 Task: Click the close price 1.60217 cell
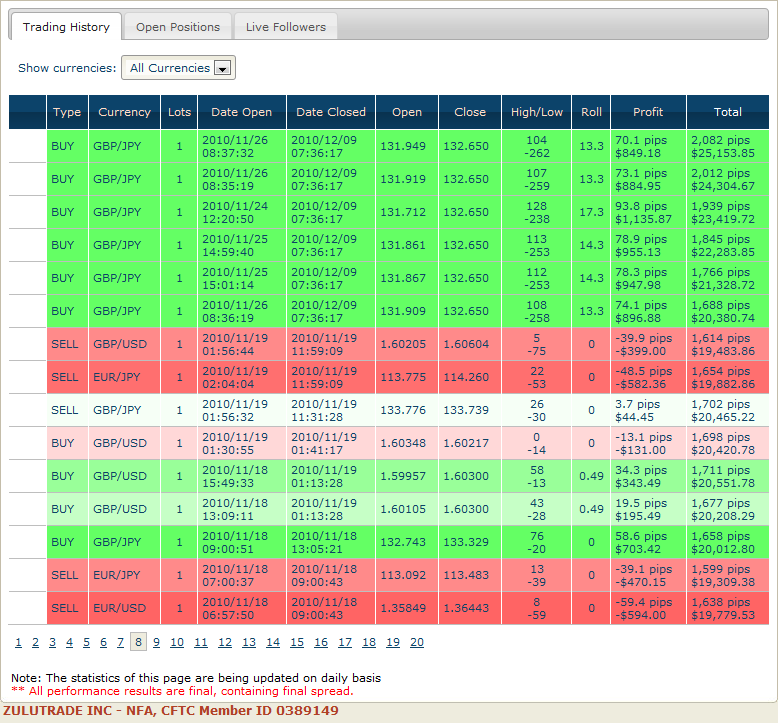click(x=470, y=443)
